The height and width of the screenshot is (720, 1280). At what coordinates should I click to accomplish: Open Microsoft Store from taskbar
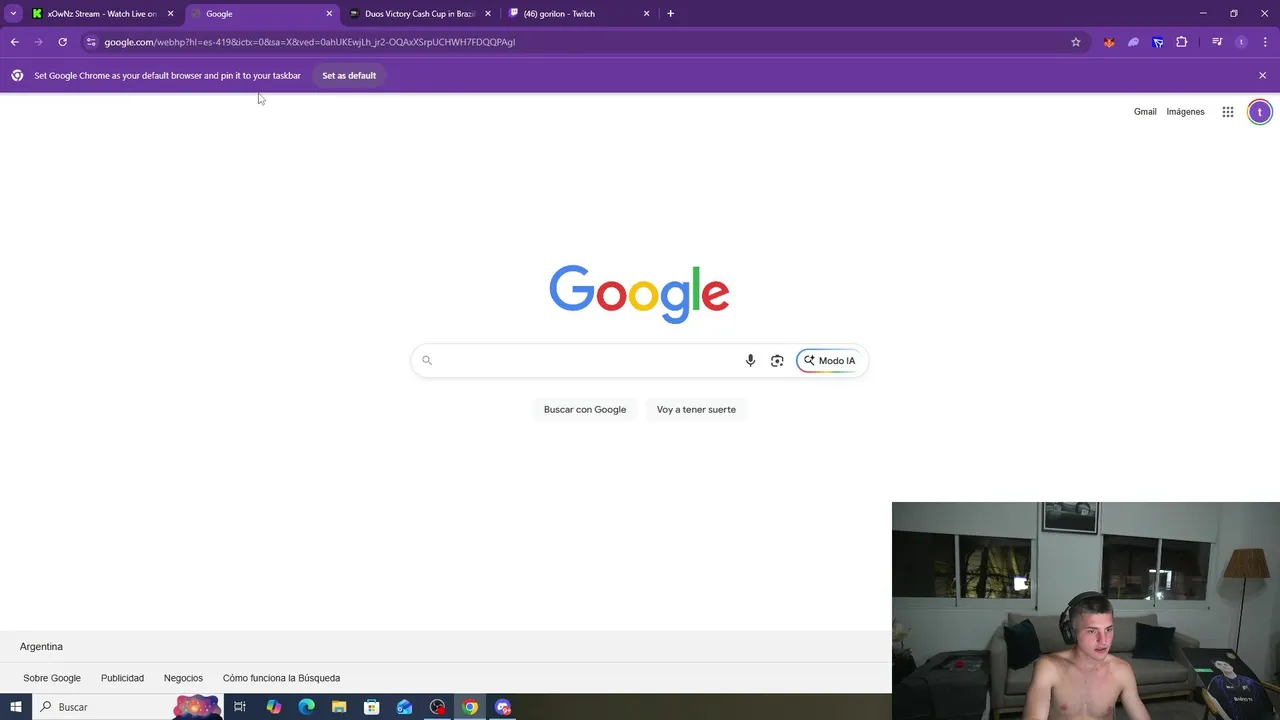click(371, 707)
